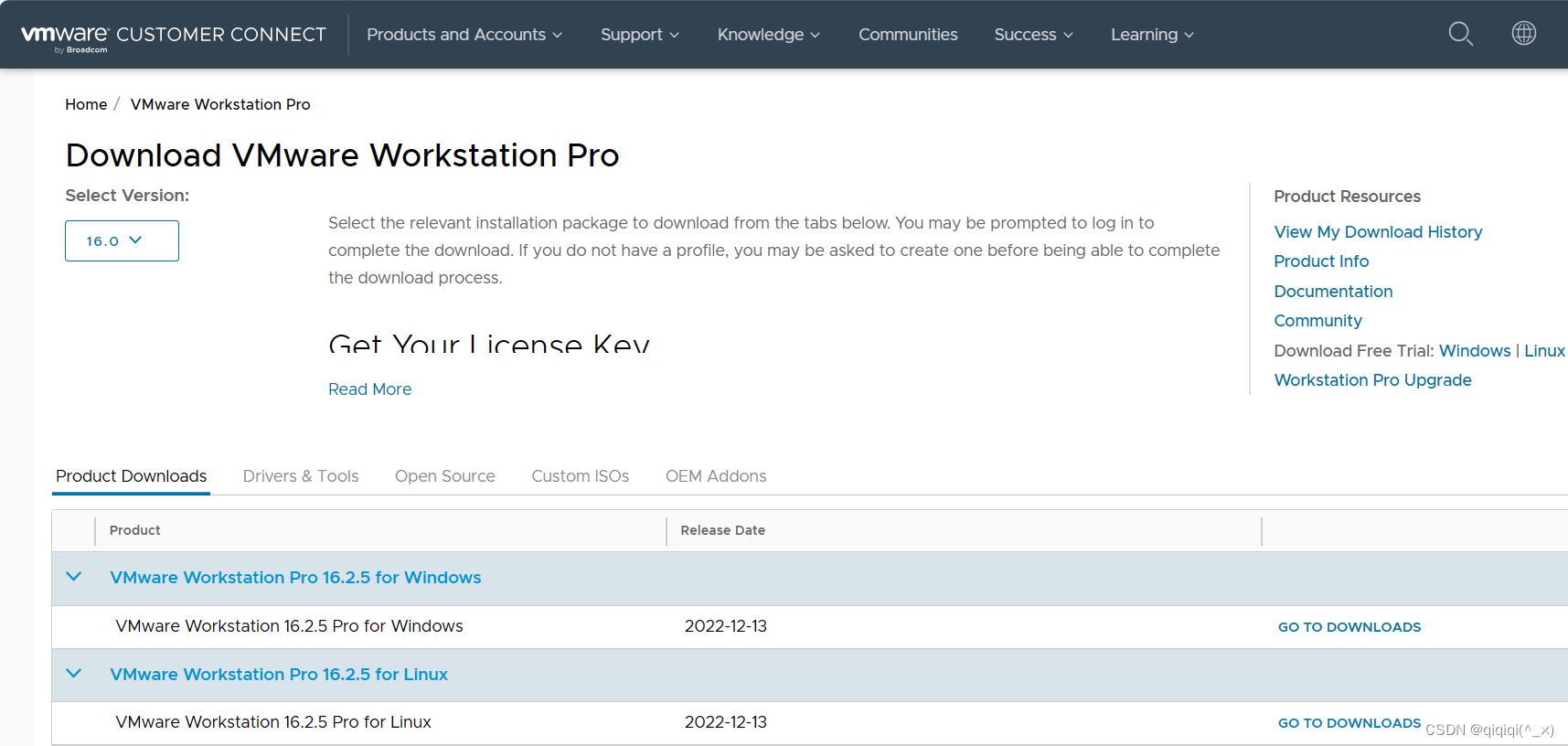This screenshot has width=1568, height=746.
Task: Open the globe language selector icon
Action: coord(1524,33)
